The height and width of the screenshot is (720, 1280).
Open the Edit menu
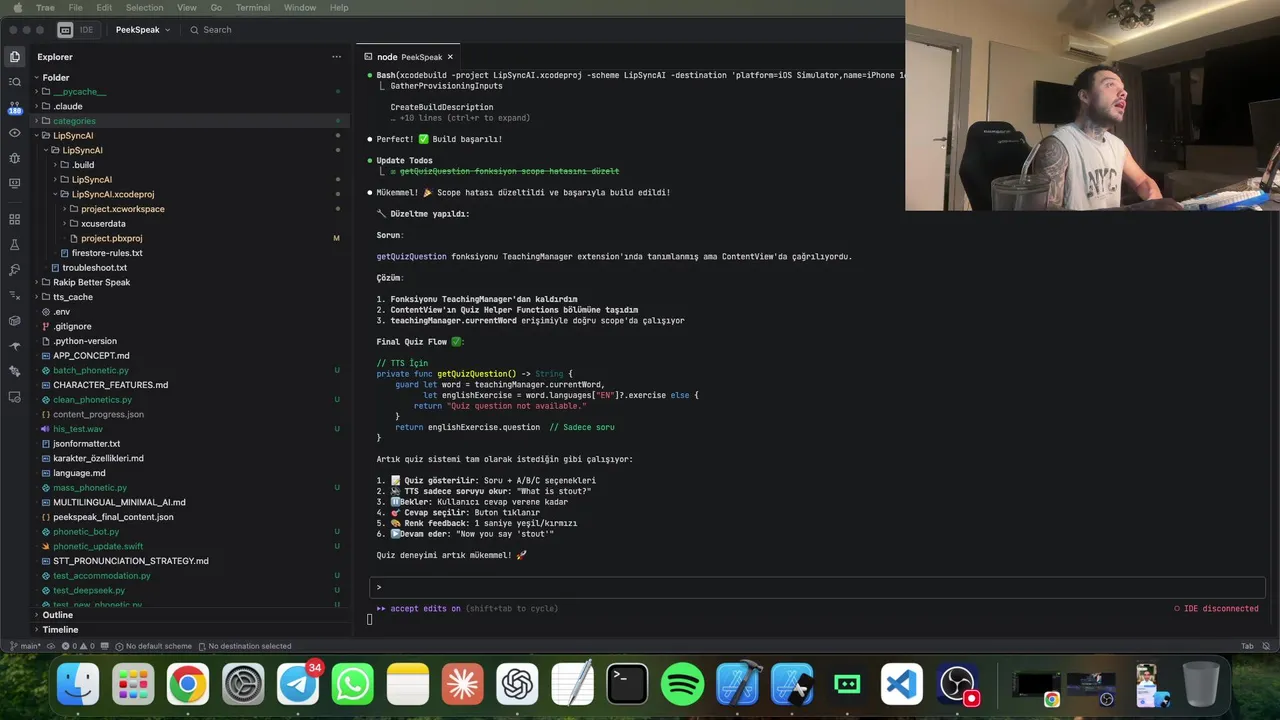click(104, 7)
